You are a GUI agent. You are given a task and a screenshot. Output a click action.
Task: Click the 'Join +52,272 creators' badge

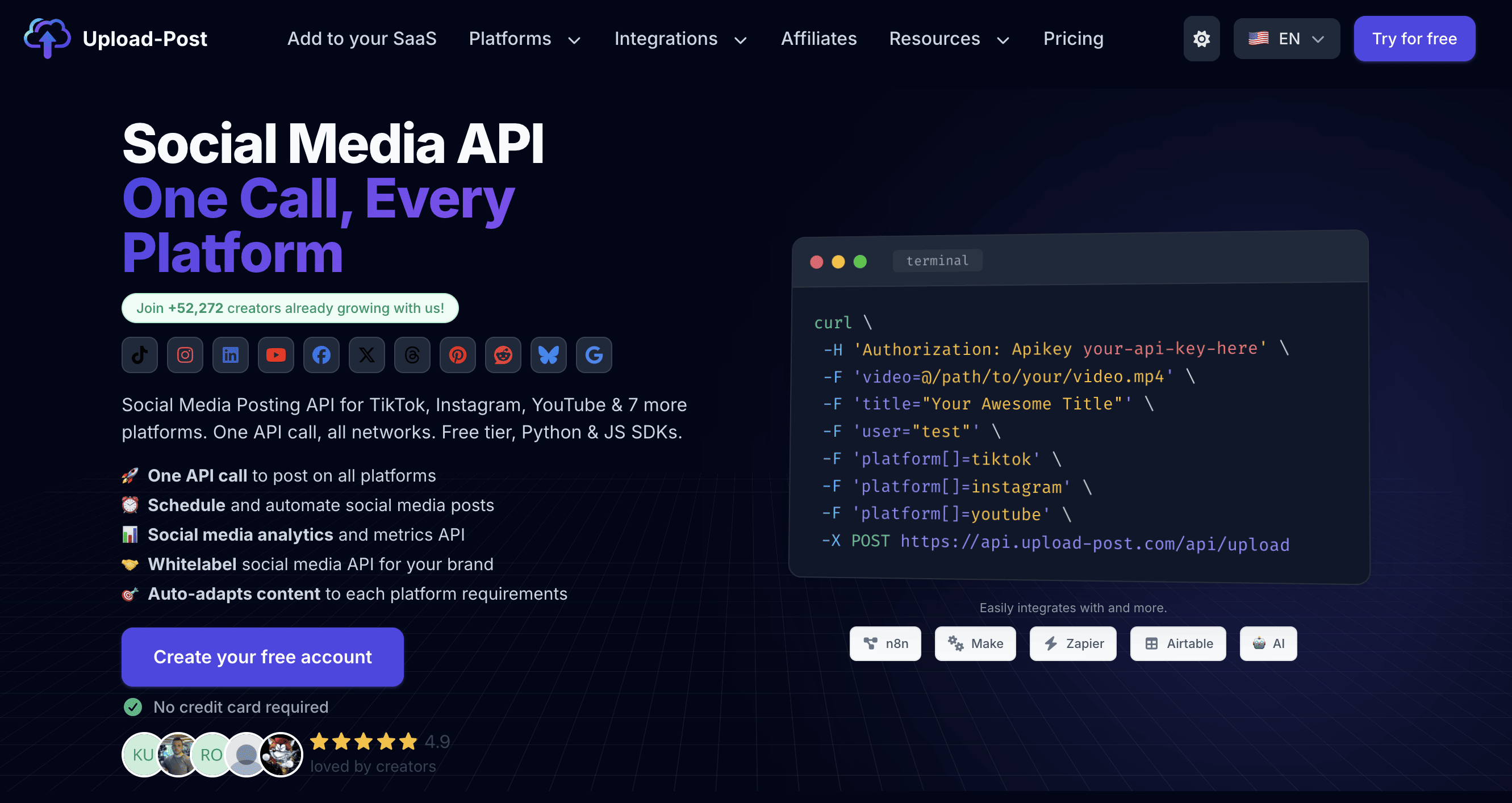290,308
